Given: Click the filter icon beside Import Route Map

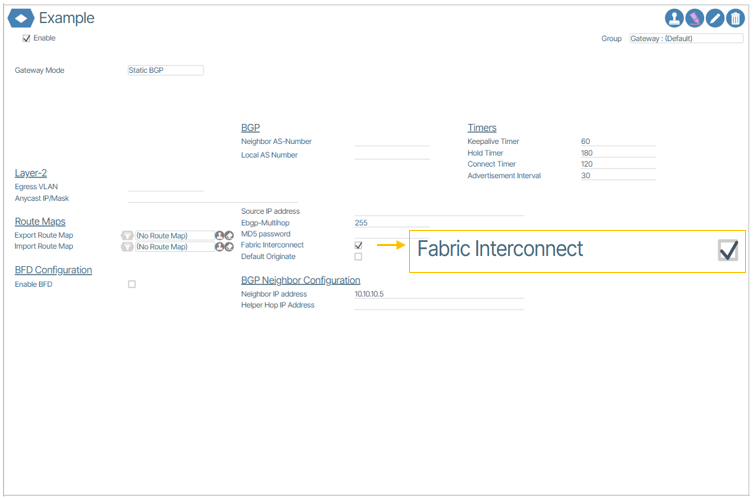Looking at the screenshot, I should (127, 247).
